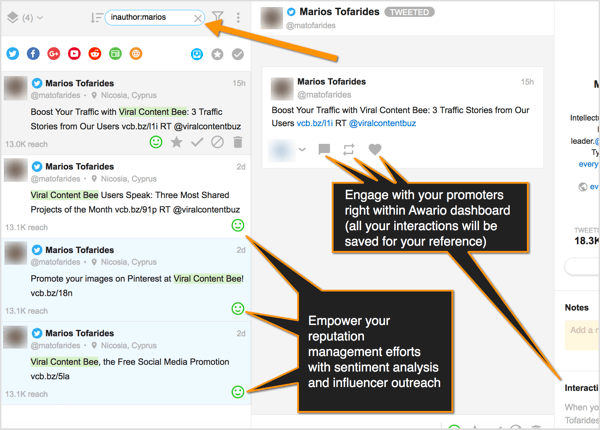Viewport: 600px width, 430px height.
Task: Open @viralcontentbuz mention link in tweet
Action: coord(382,123)
